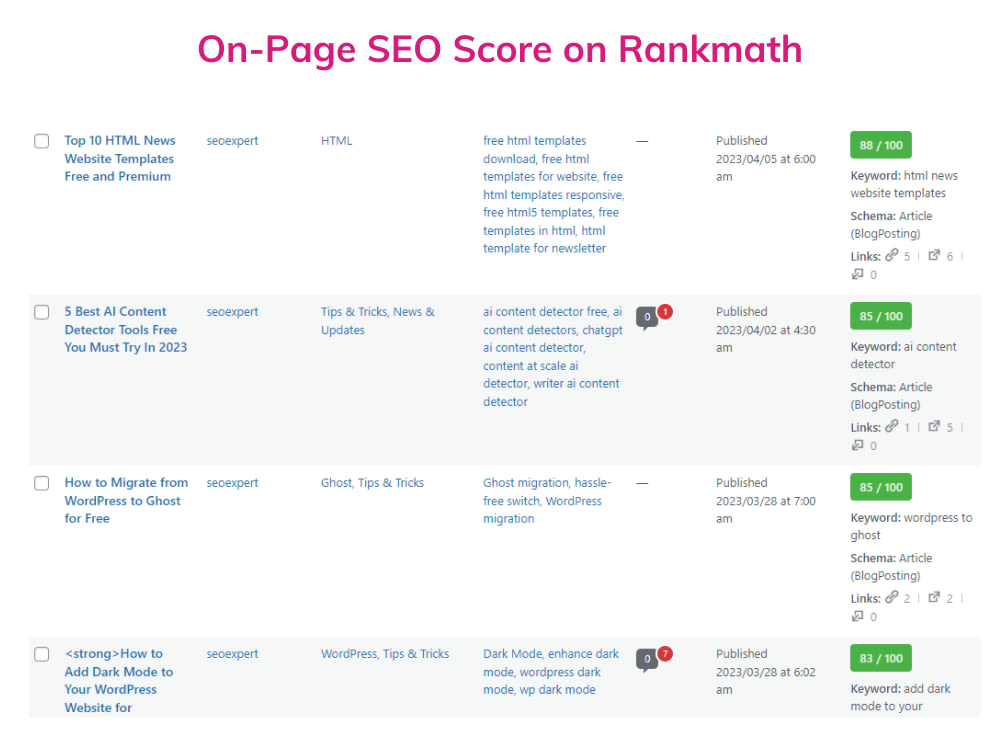Click tag Ghost migration
Viewport: 1000px width, 750px height.
point(526,483)
